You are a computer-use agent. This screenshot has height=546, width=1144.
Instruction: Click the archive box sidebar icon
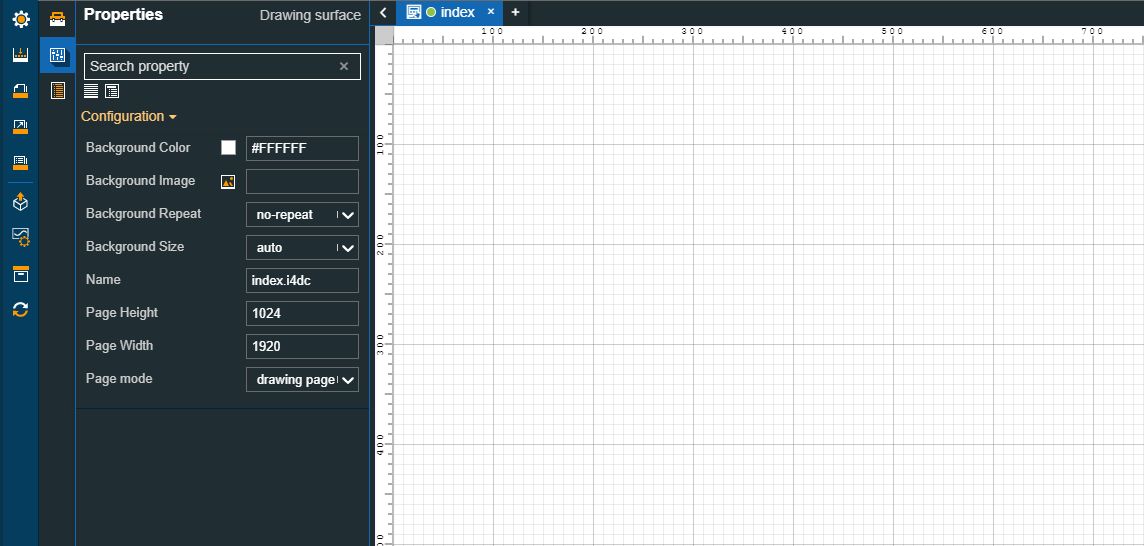20,274
